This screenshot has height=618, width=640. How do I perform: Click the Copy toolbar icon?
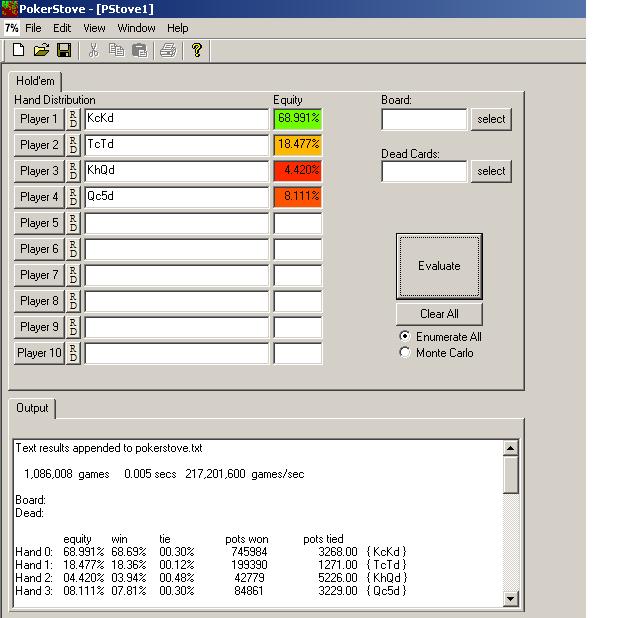pos(117,50)
